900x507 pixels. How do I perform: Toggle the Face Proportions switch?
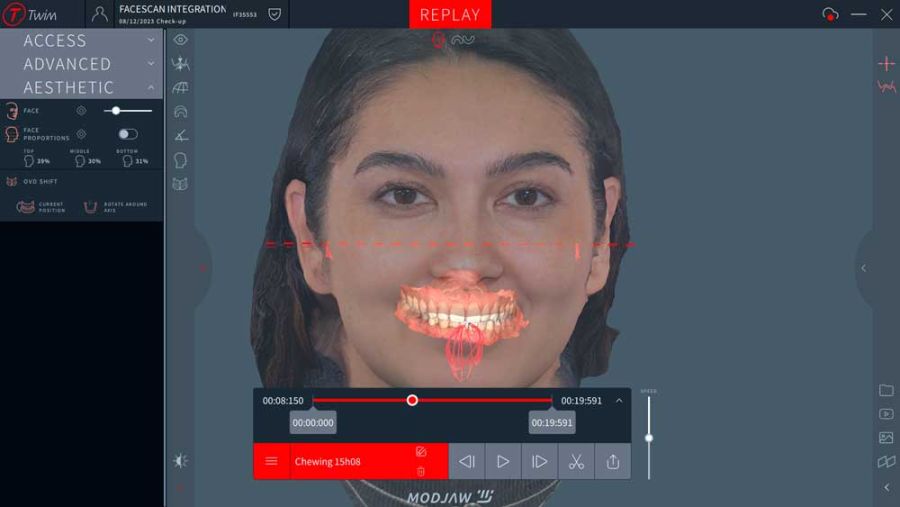click(127, 134)
